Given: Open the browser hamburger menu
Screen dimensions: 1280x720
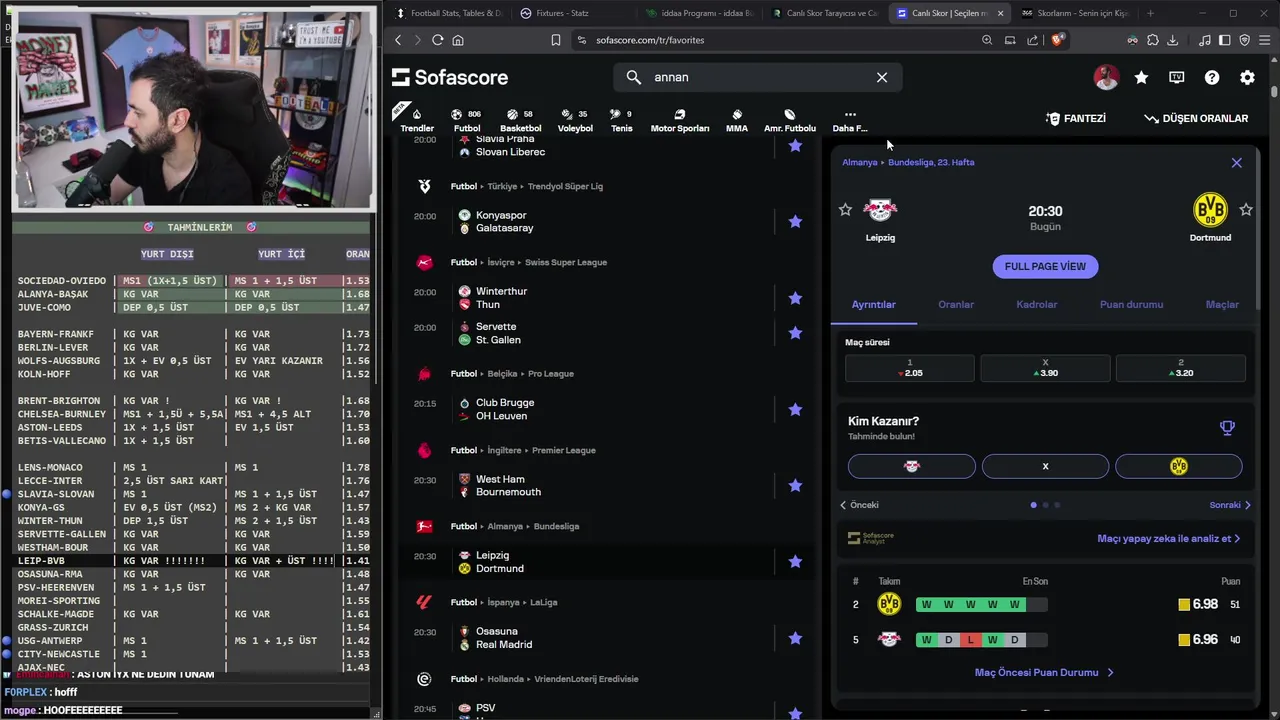Looking at the screenshot, I should (1265, 40).
